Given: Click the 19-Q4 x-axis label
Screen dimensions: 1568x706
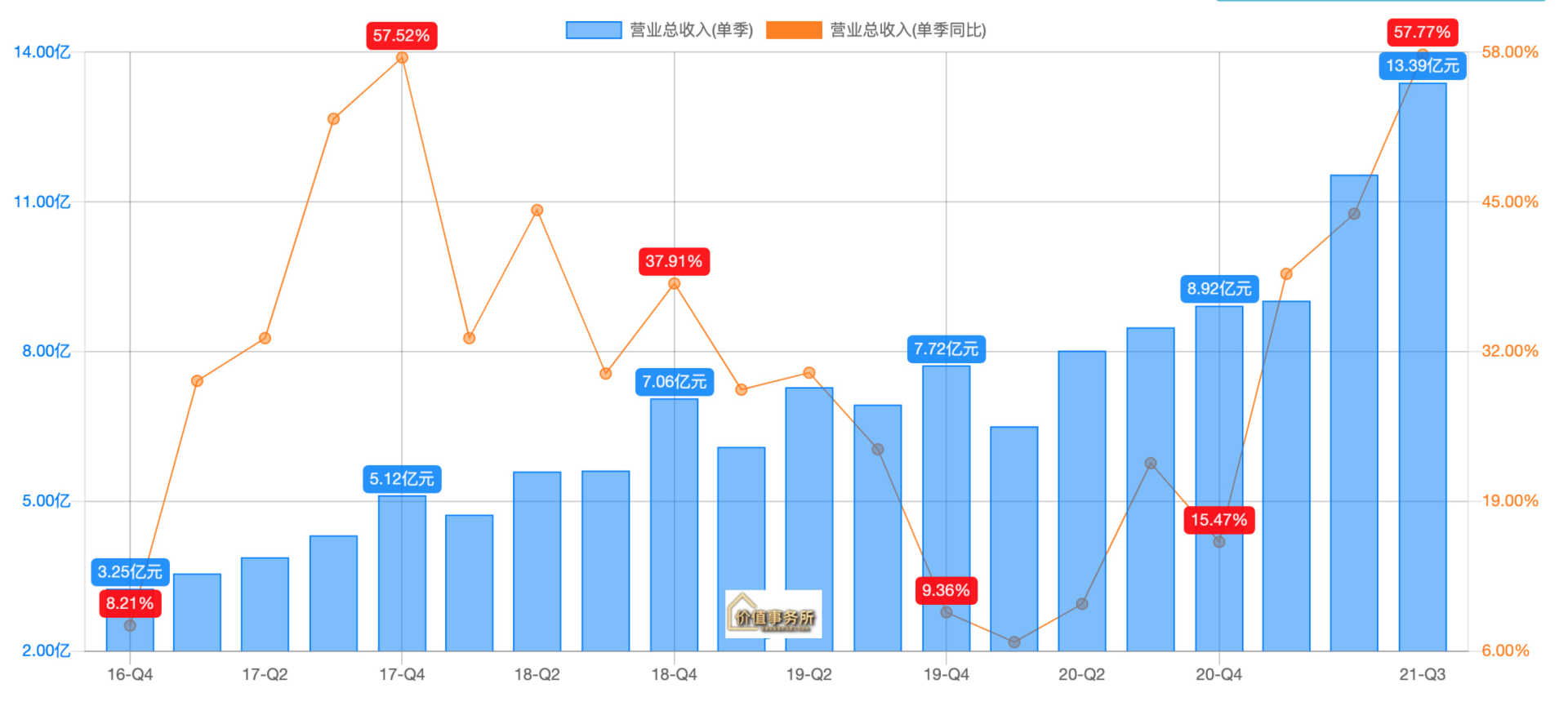Looking at the screenshot, I should (x=946, y=675).
